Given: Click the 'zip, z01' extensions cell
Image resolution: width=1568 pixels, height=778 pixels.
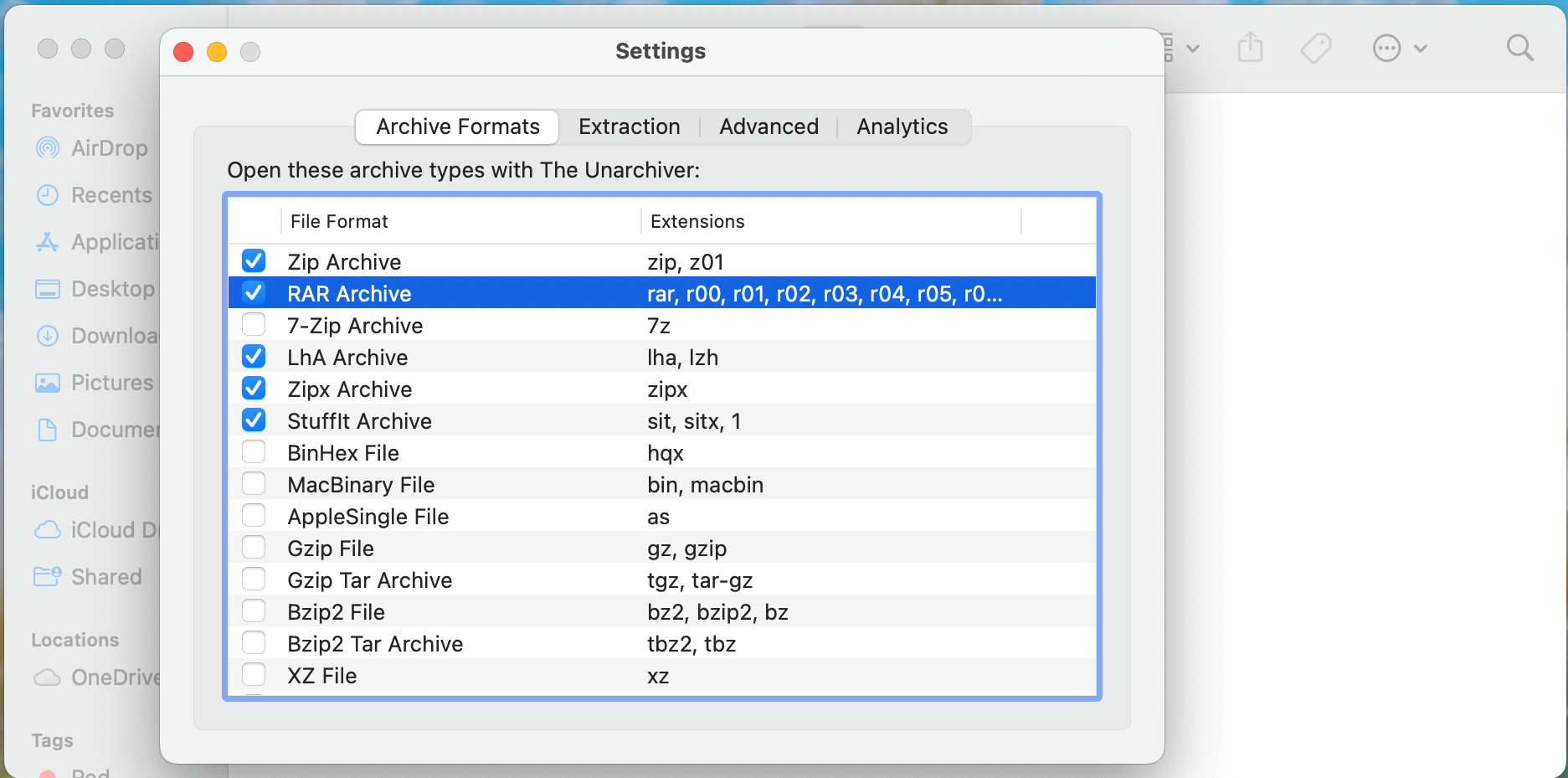Looking at the screenshot, I should tap(686, 262).
